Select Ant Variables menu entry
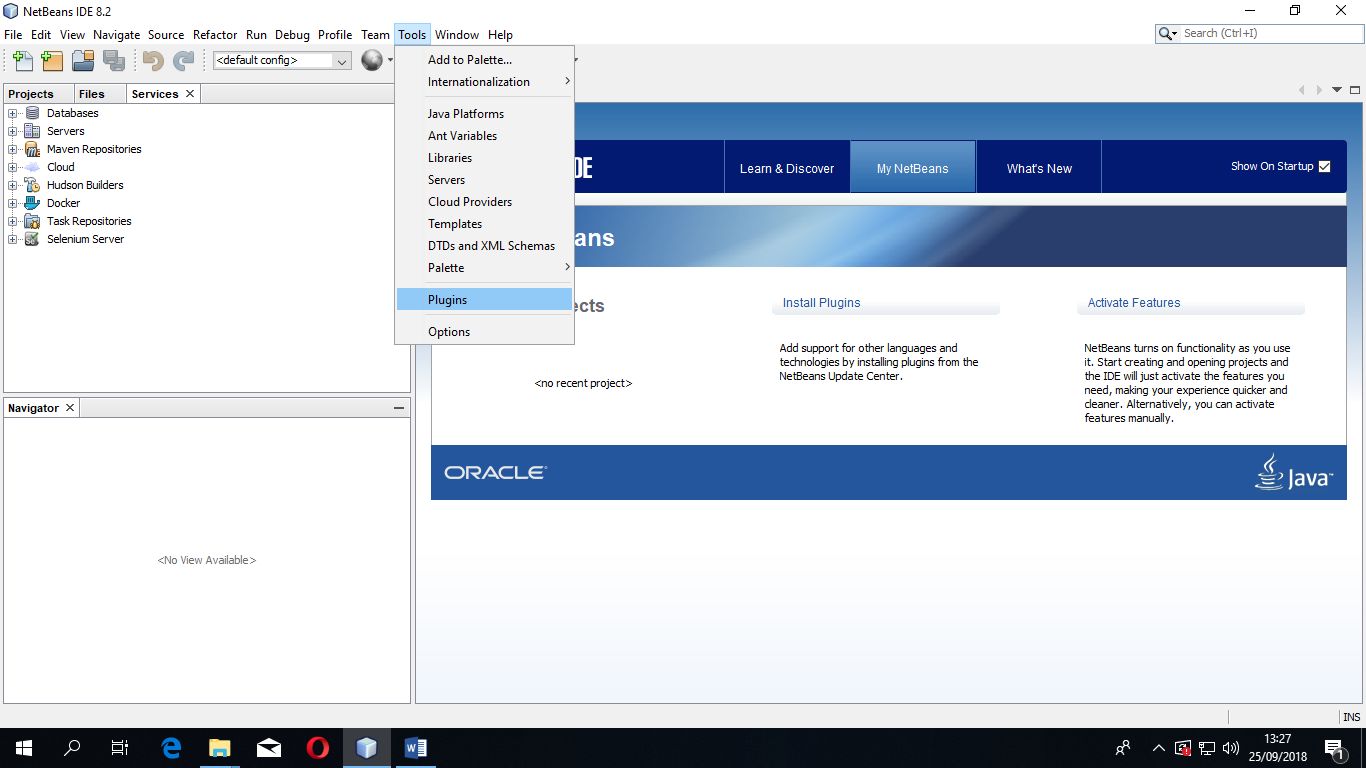The height and width of the screenshot is (768, 1366). tap(484, 136)
